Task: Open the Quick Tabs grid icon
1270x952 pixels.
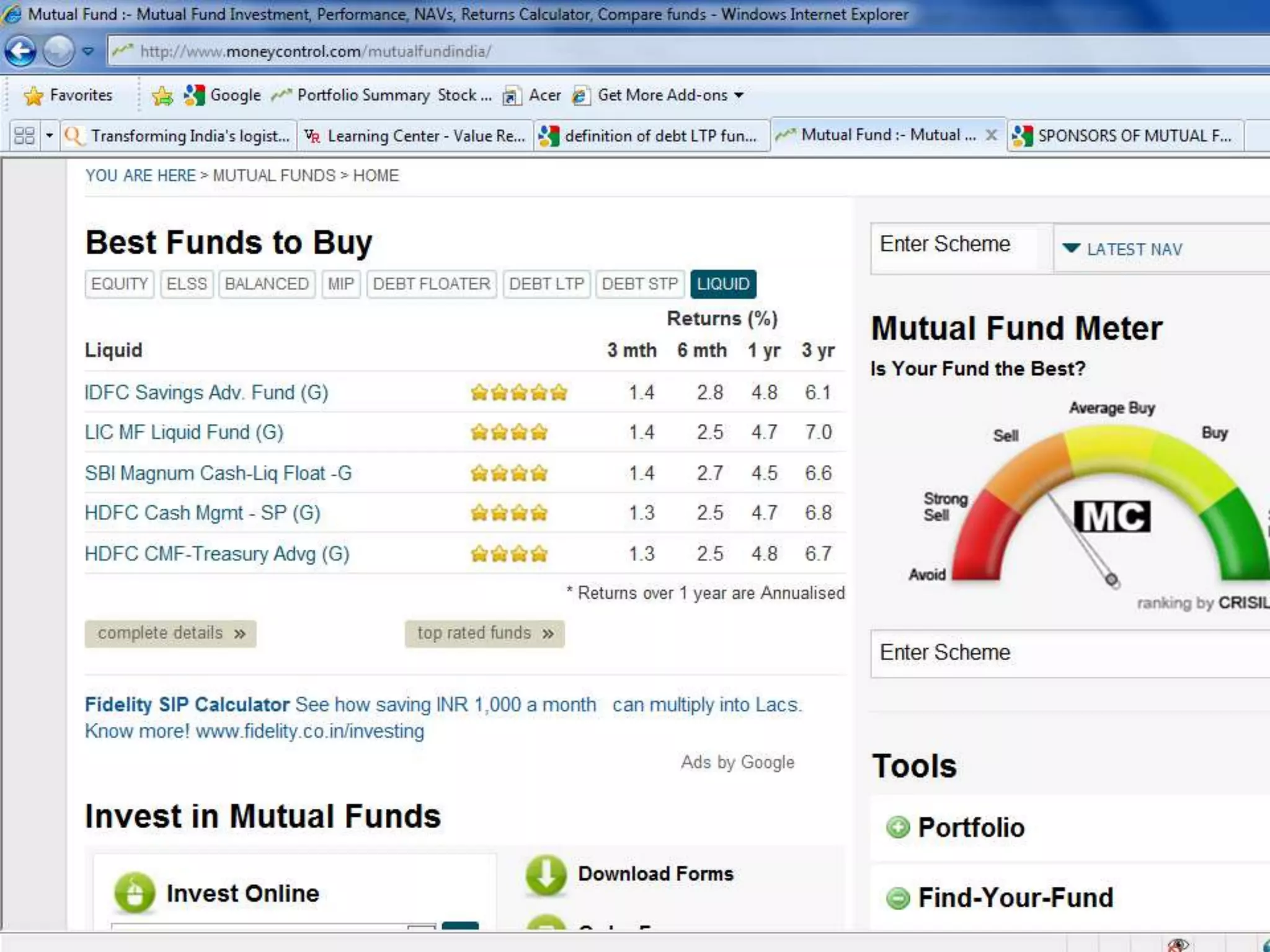Action: pos(24,136)
